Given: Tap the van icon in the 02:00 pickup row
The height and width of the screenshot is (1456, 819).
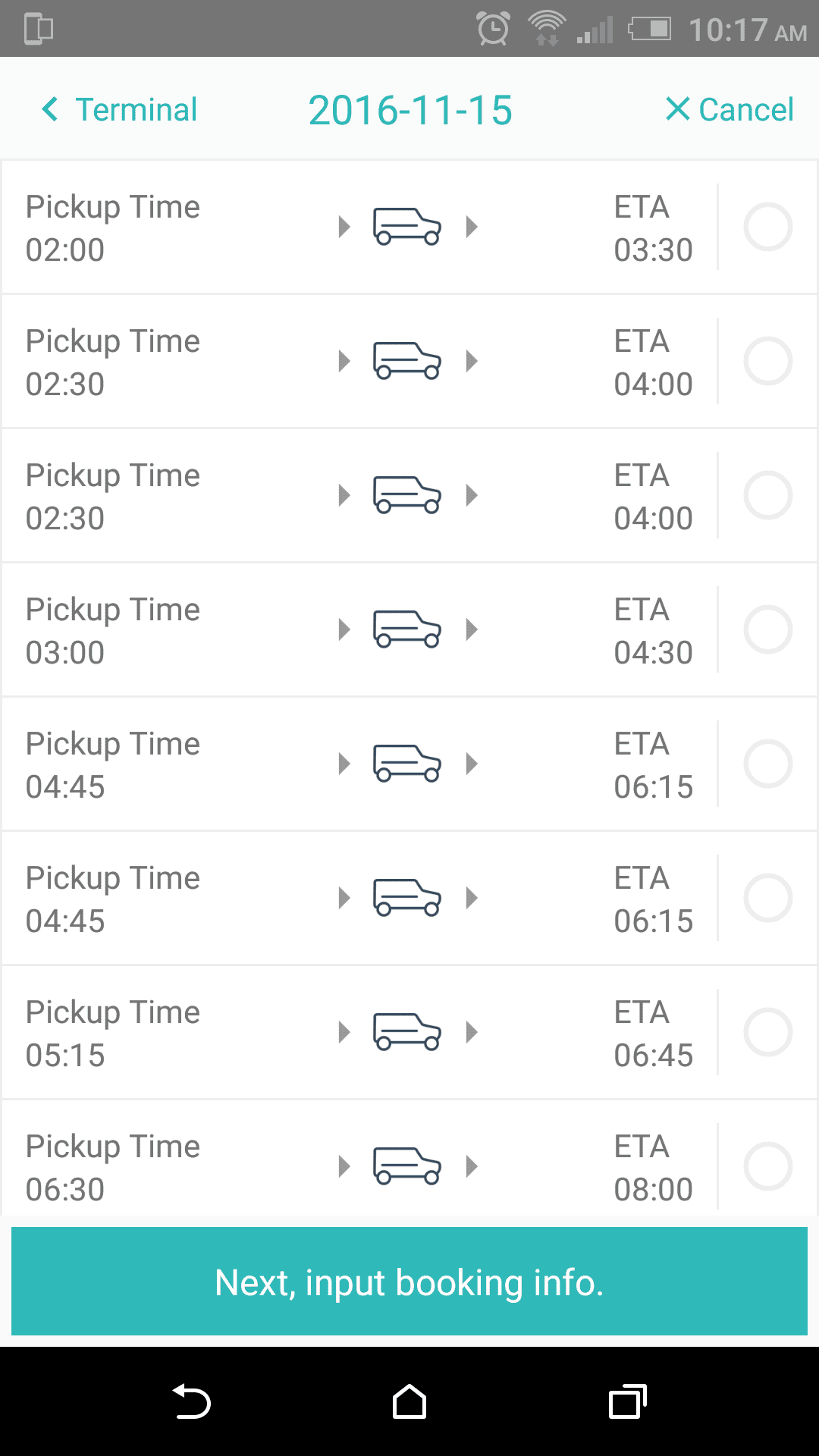Looking at the screenshot, I should [407, 227].
